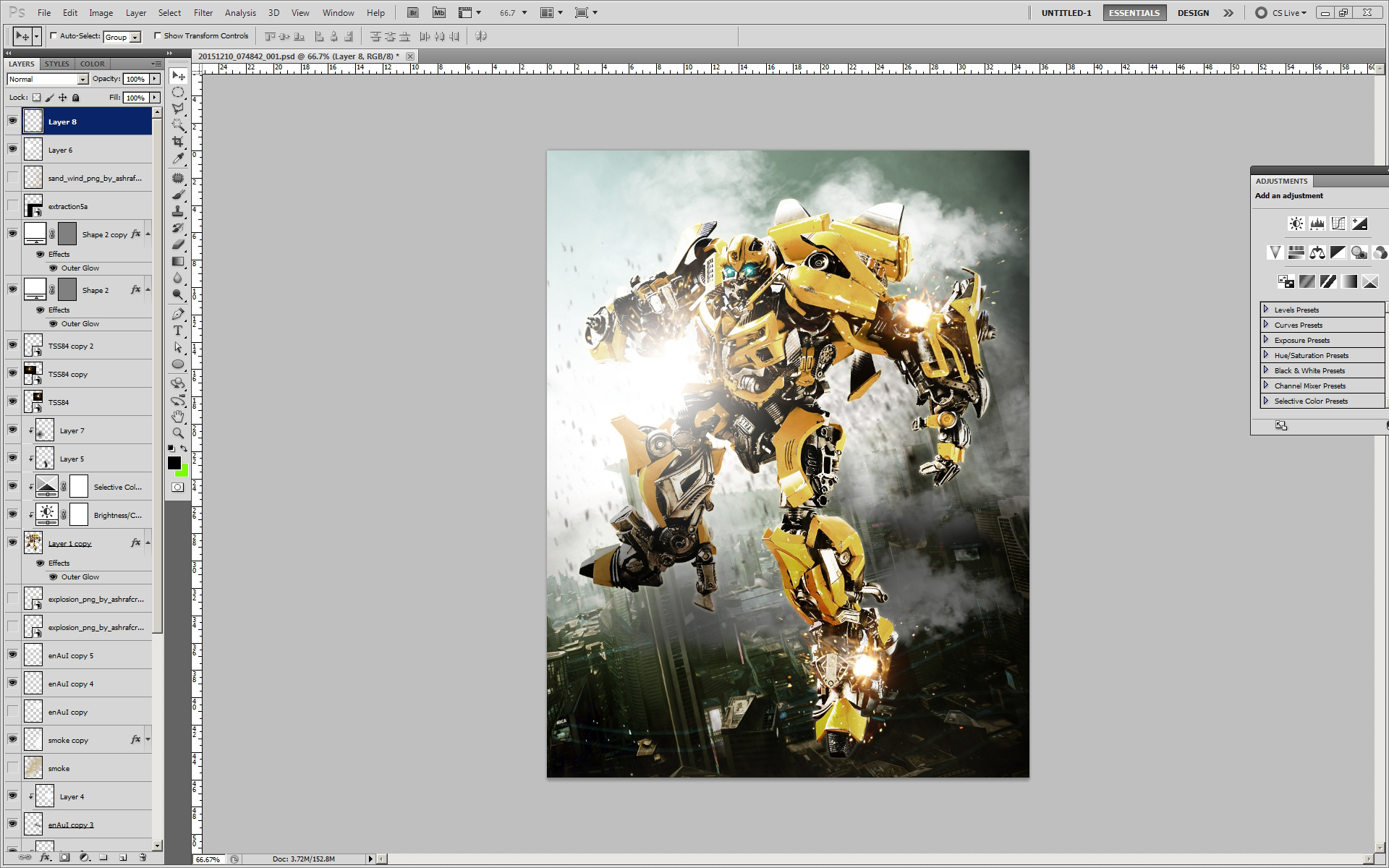Screen dimensions: 1389x868
Task: Click the green background color swatch
Action: click(x=184, y=472)
